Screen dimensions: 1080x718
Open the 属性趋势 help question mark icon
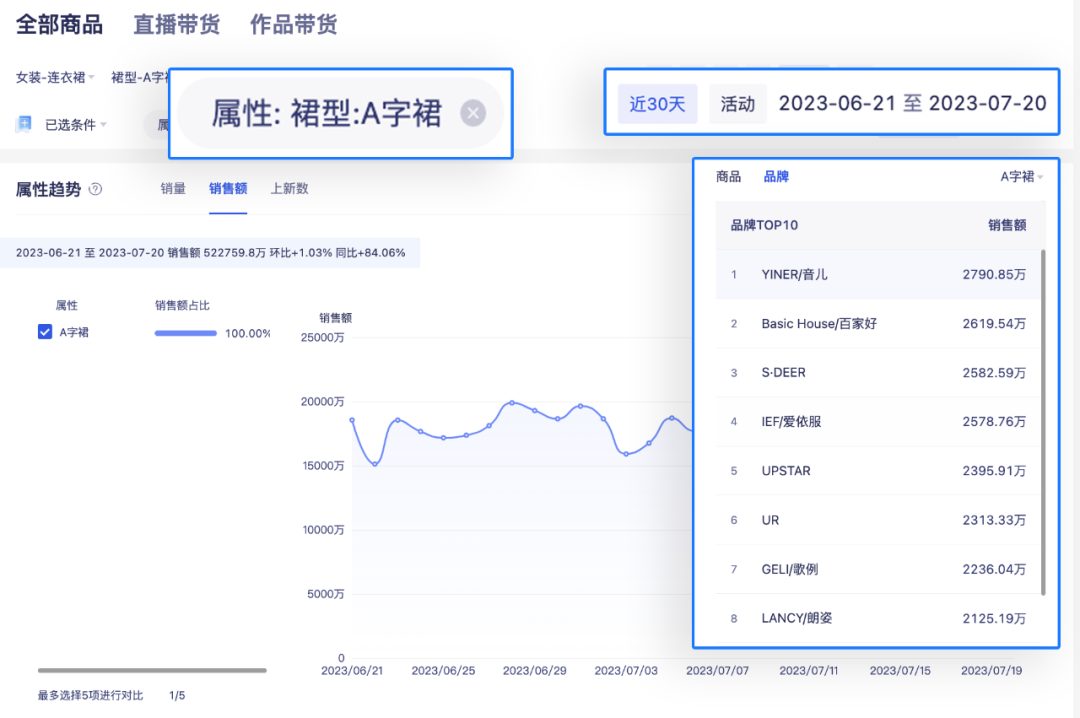click(96, 189)
